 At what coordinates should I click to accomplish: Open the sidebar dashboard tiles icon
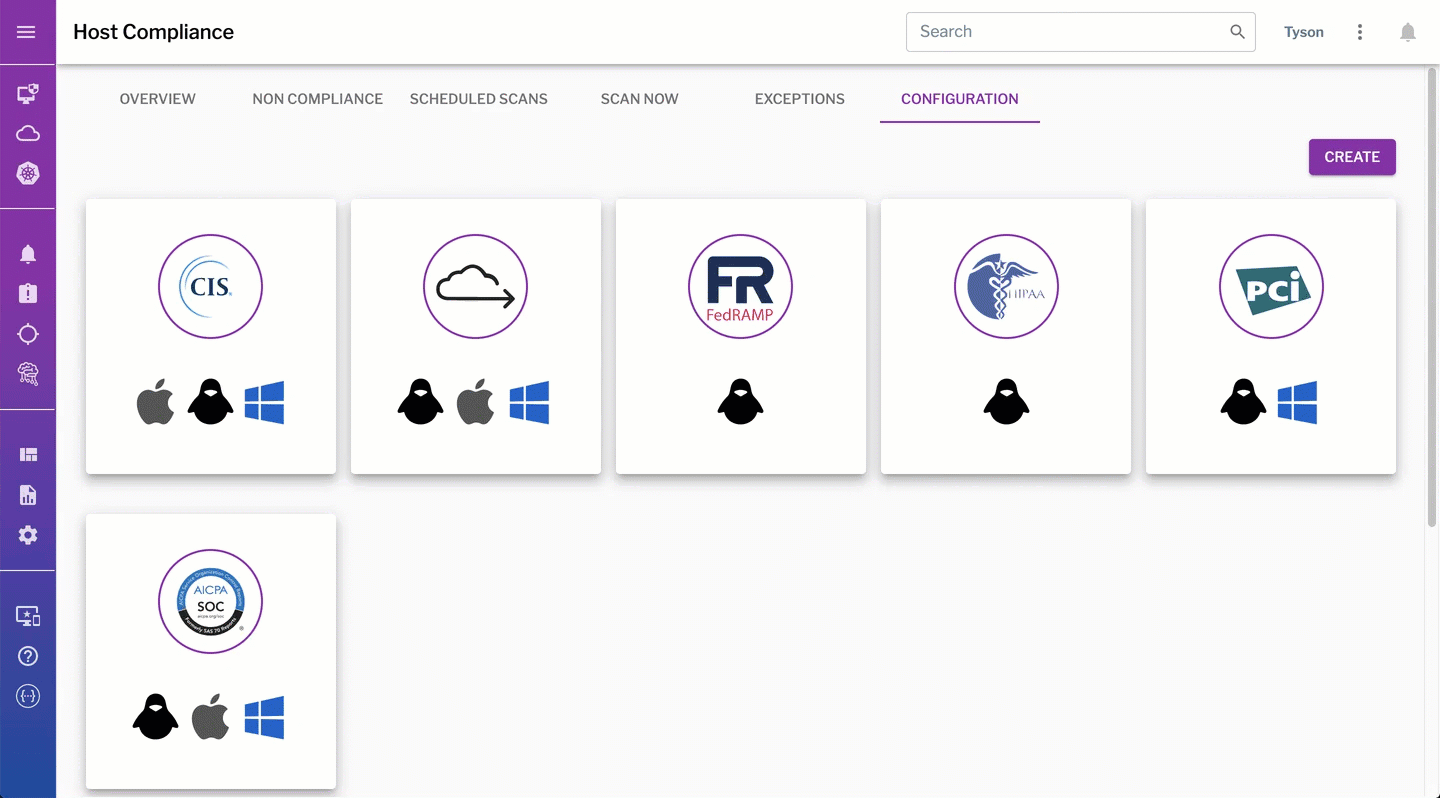tap(28, 455)
